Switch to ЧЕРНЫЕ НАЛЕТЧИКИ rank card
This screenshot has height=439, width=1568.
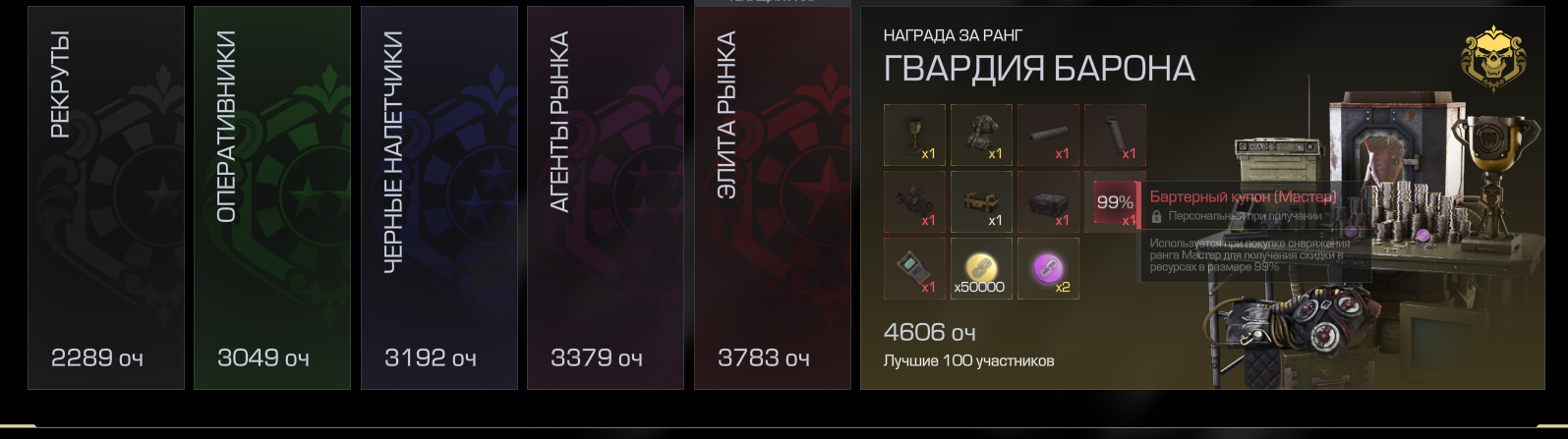click(x=439, y=197)
